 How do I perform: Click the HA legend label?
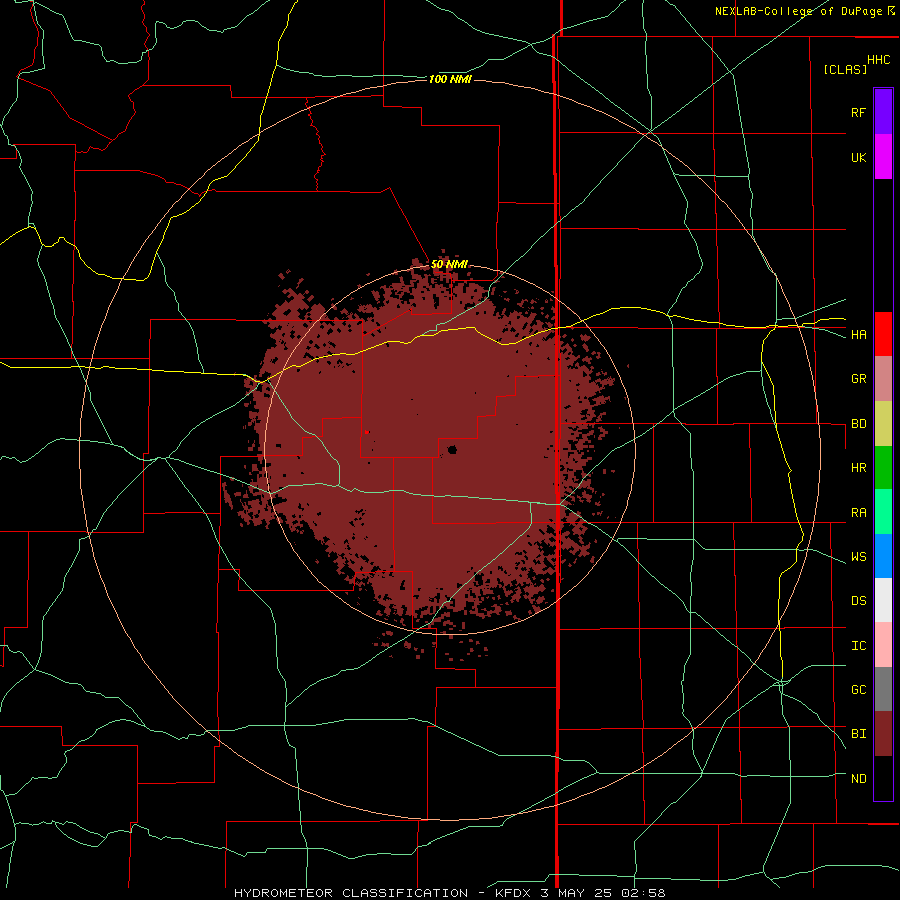858,335
